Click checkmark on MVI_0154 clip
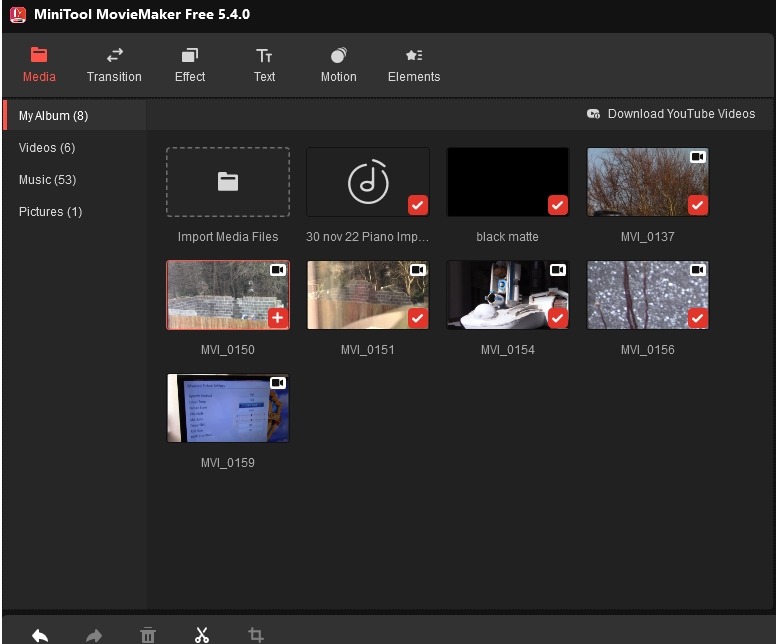Viewport: 776px width, 644px height. coord(558,318)
